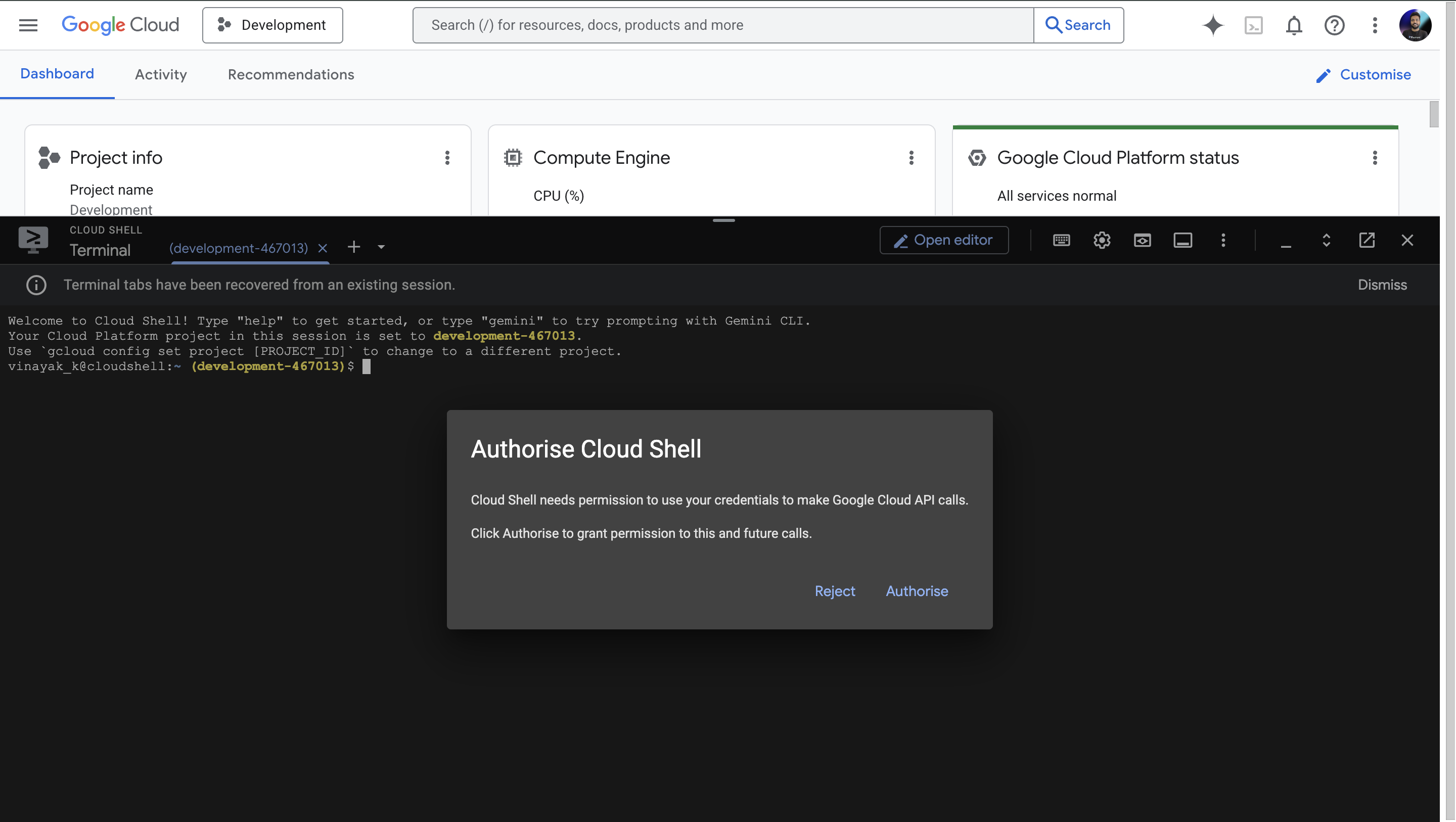This screenshot has width=1456, height=822.
Task: Open Compute Engine card options menu
Action: pyautogui.click(x=911, y=158)
